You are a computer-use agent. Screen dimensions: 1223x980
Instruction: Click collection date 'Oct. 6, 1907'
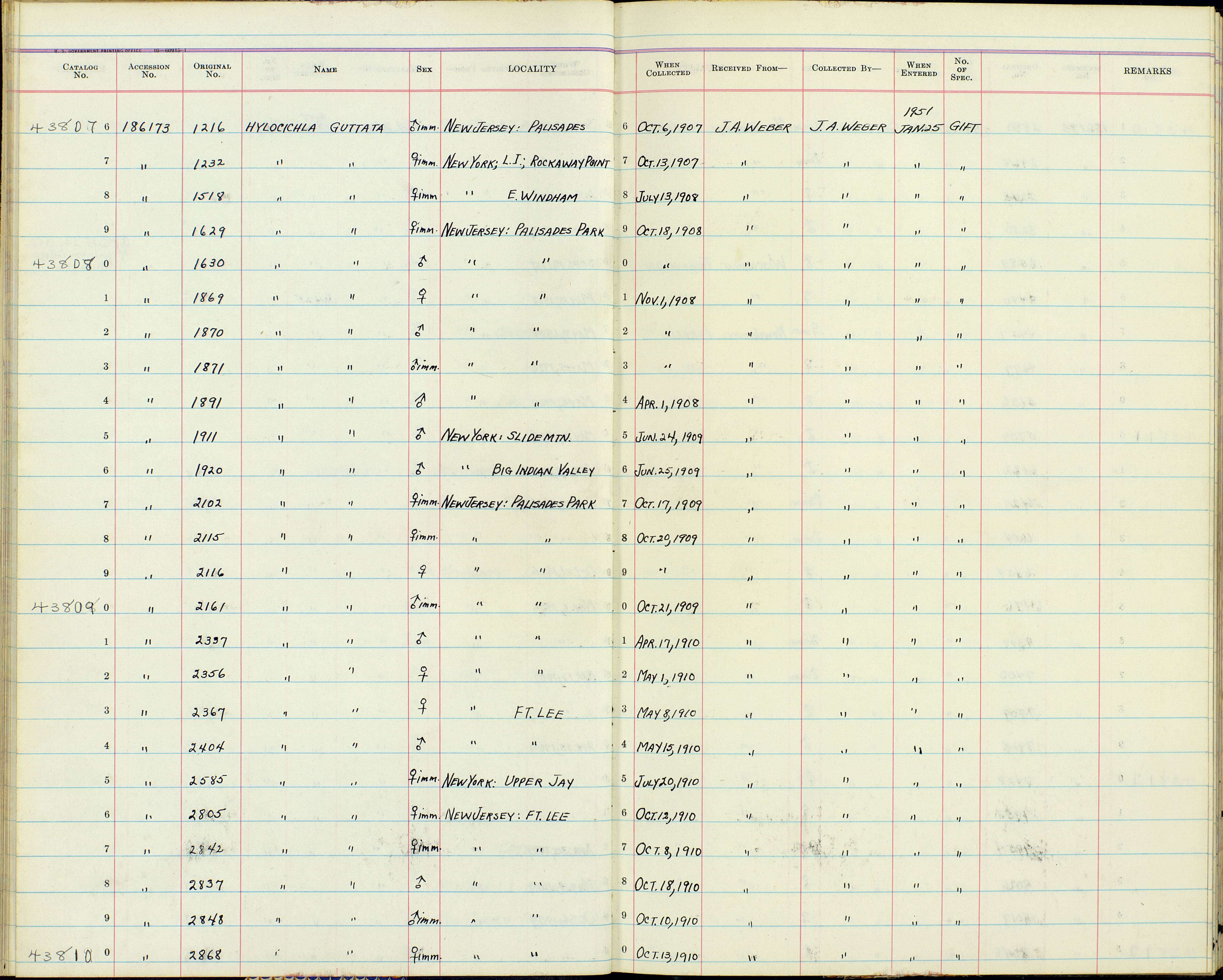pyautogui.click(x=669, y=128)
